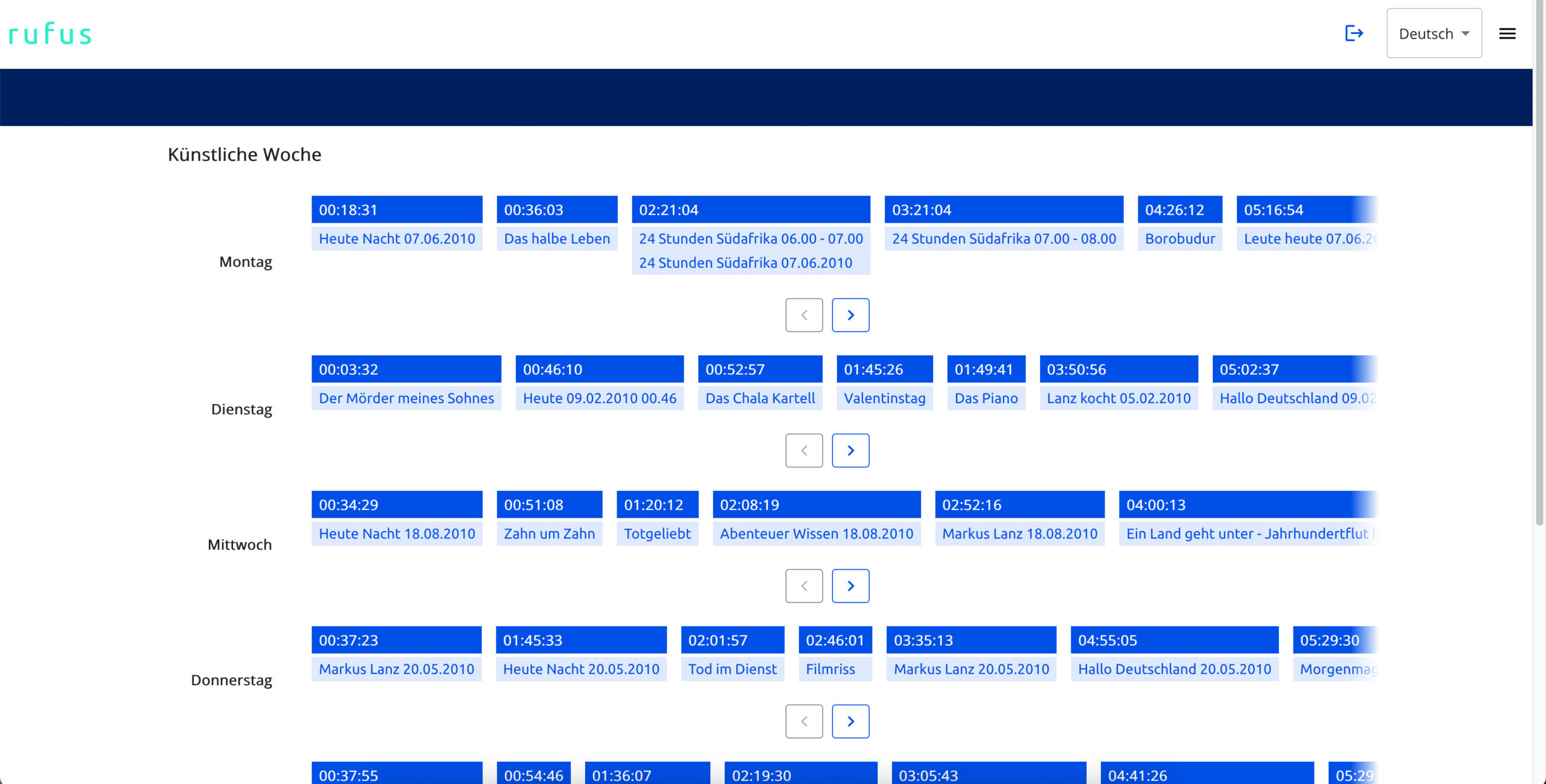Click previous arrow in Montag row

(x=804, y=315)
